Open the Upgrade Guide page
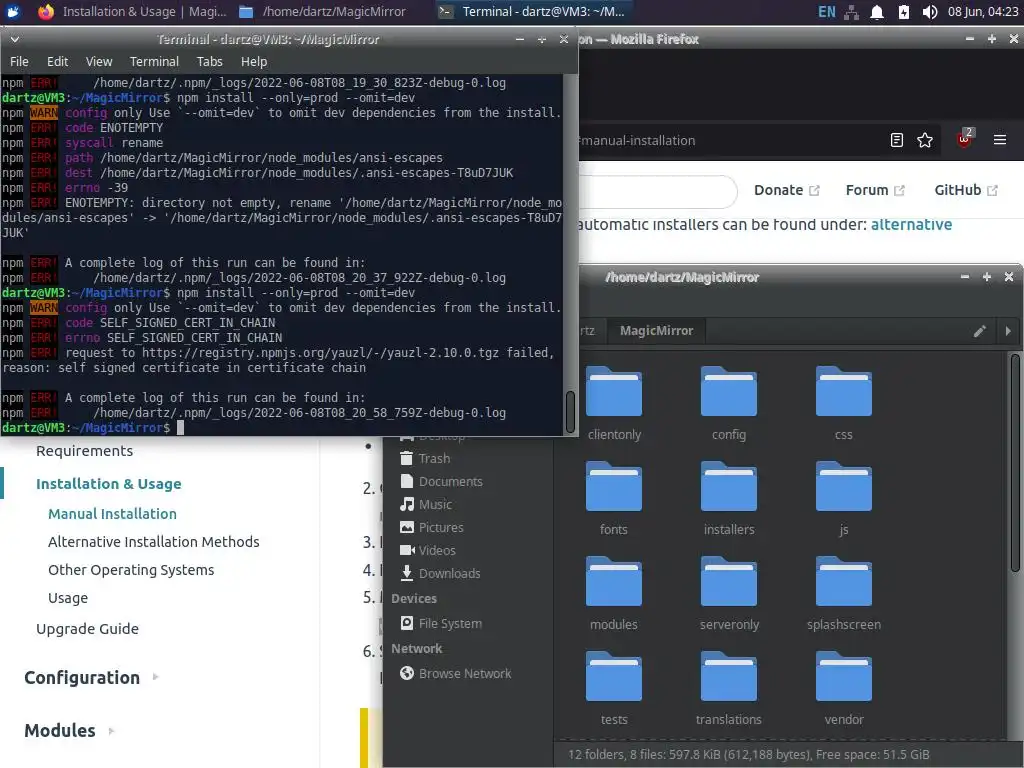 (88, 629)
